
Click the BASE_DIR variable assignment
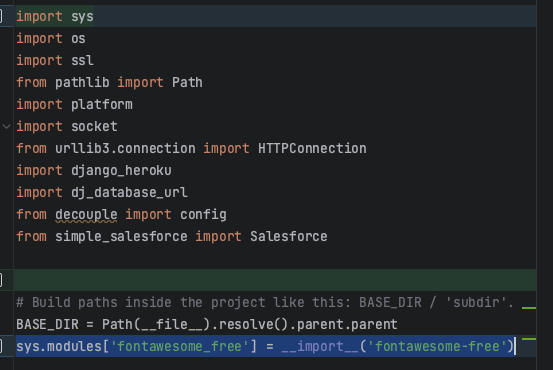(x=47, y=324)
